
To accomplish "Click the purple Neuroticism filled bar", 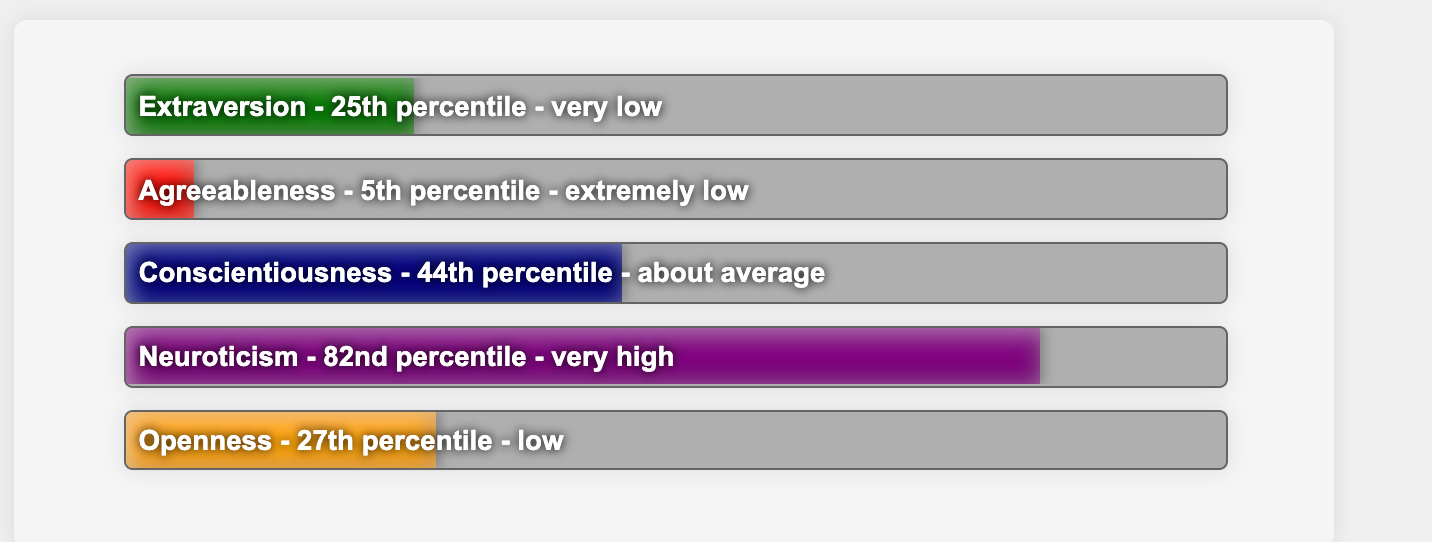I will pos(583,357).
